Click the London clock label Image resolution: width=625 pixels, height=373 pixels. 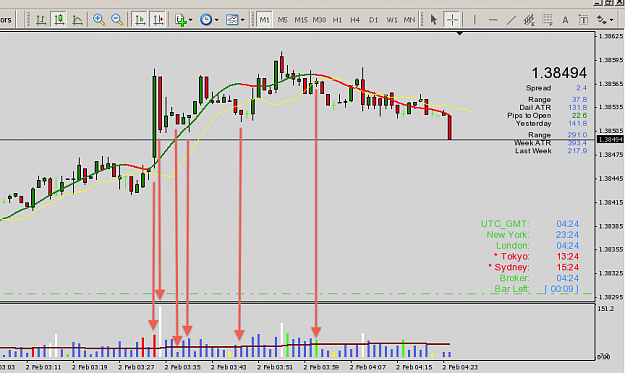(x=513, y=245)
